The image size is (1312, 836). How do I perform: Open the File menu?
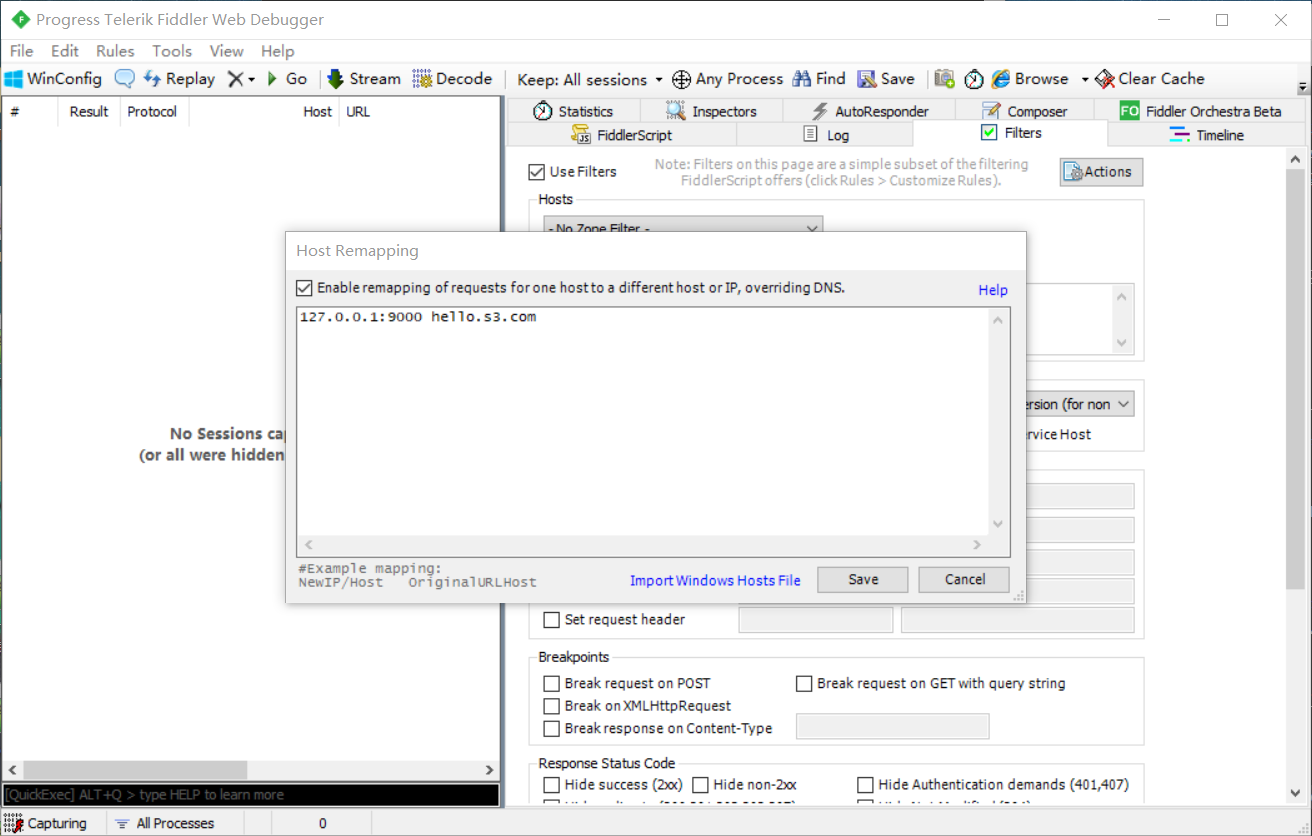tap(21, 51)
